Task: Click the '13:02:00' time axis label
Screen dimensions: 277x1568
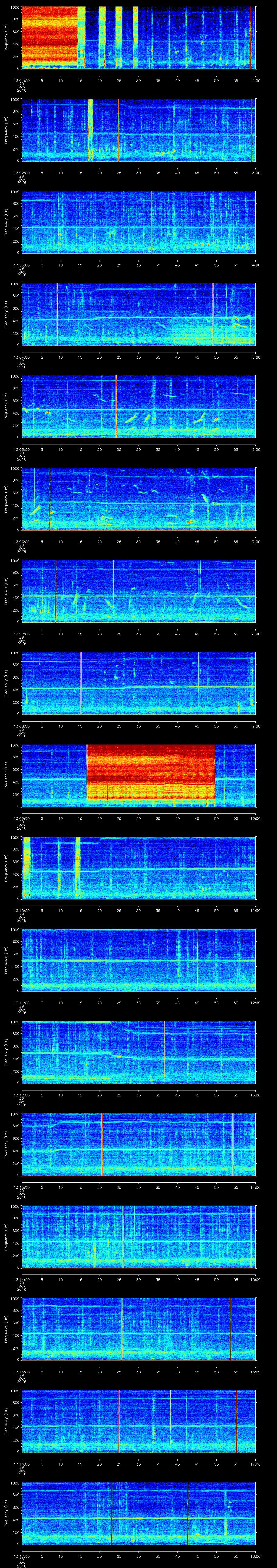Action: 21,173
